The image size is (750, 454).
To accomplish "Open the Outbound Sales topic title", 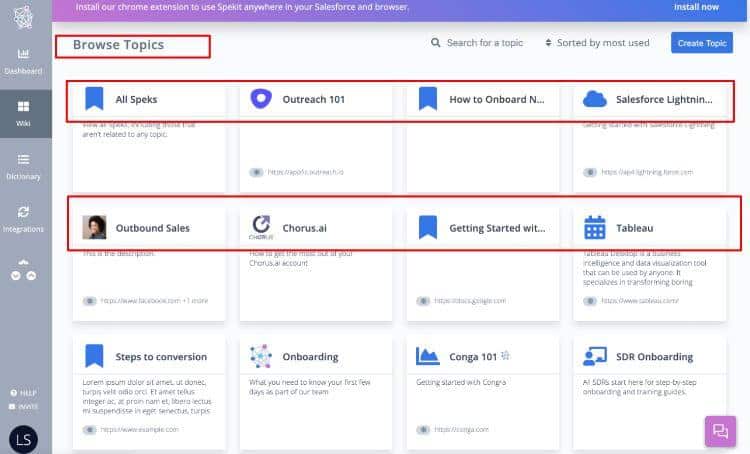I will pyautogui.click(x=153, y=228).
